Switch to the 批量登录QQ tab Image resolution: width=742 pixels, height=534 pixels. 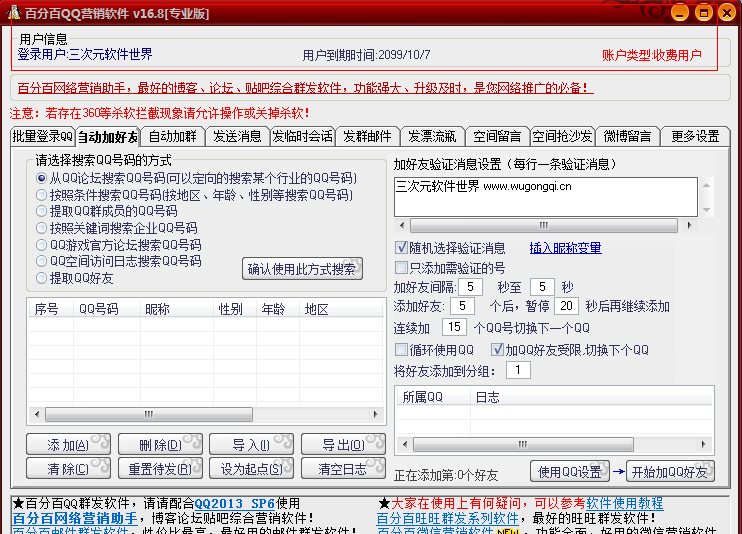click(42, 136)
